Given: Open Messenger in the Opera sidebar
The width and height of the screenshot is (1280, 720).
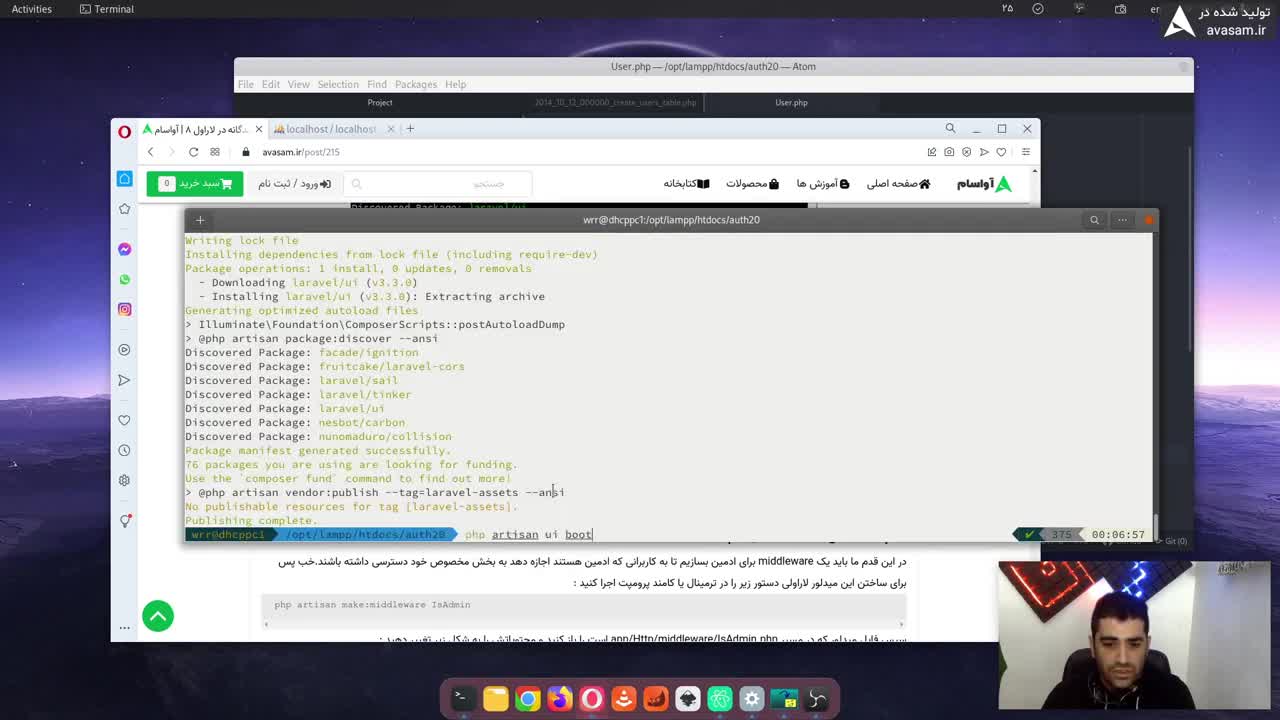Looking at the screenshot, I should [x=124, y=249].
